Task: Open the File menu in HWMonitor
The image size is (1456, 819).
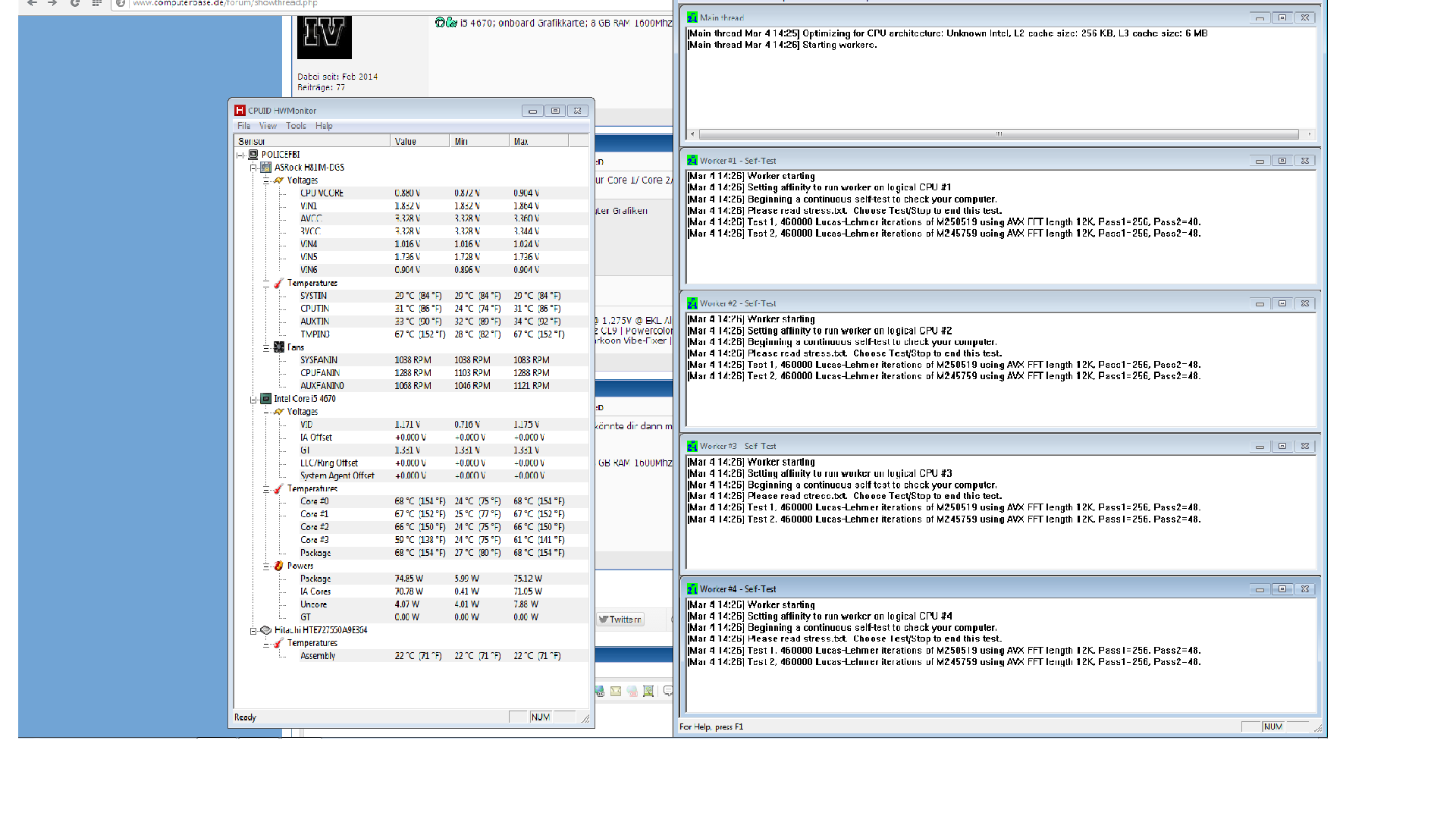Action: [x=243, y=126]
